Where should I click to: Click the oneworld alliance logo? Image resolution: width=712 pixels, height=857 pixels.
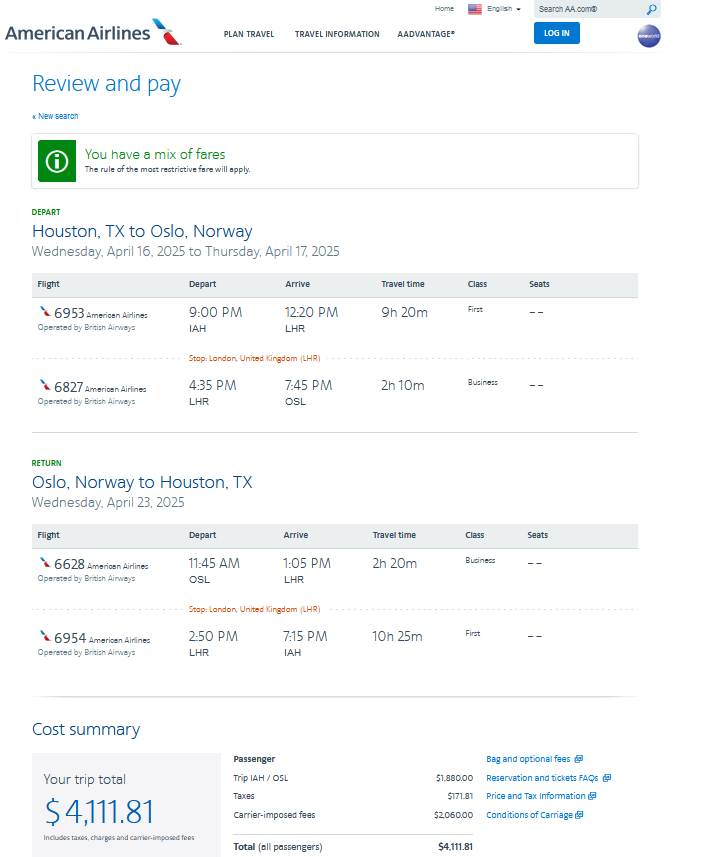point(649,36)
